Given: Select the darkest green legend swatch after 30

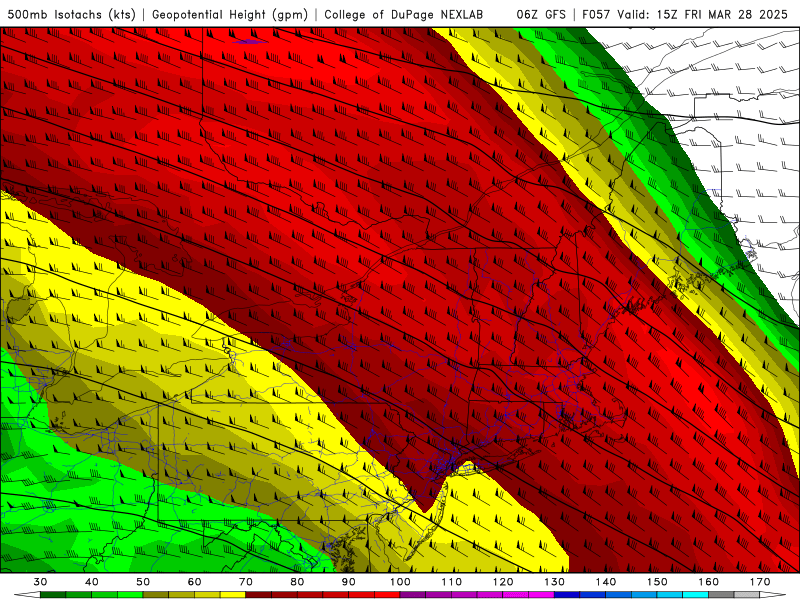Looking at the screenshot, I should coord(53,594).
